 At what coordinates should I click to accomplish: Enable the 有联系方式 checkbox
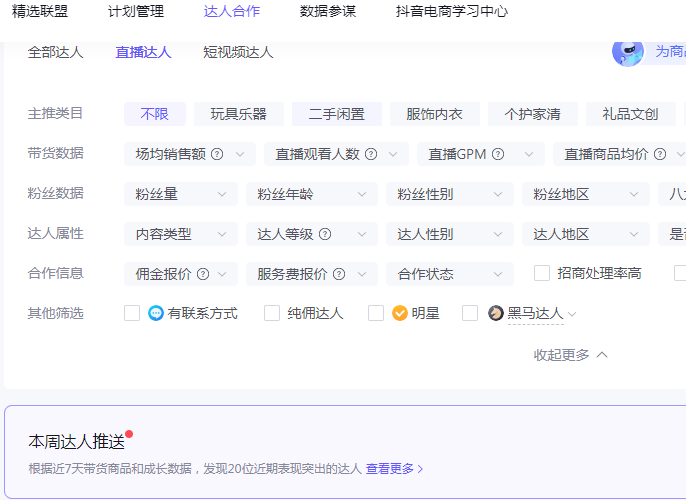(132, 313)
